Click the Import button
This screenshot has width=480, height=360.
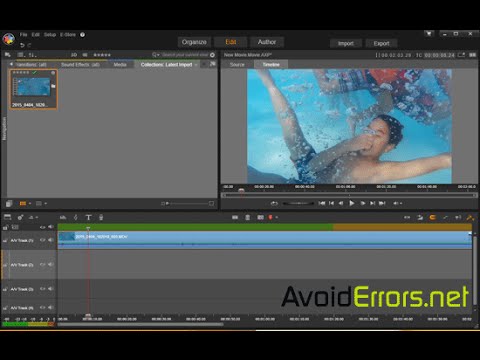point(346,43)
